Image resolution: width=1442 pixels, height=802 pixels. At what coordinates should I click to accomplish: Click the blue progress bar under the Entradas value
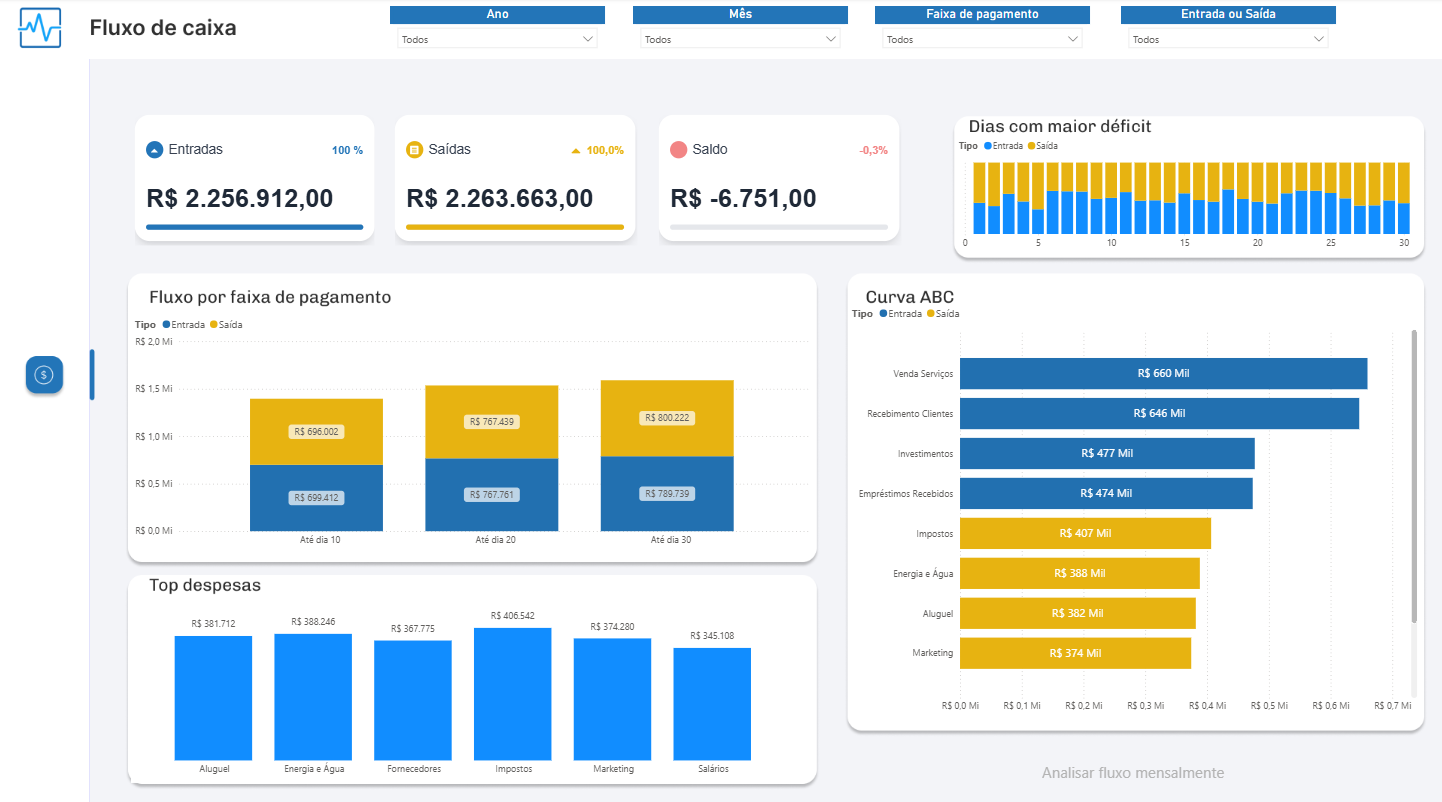tap(254, 227)
